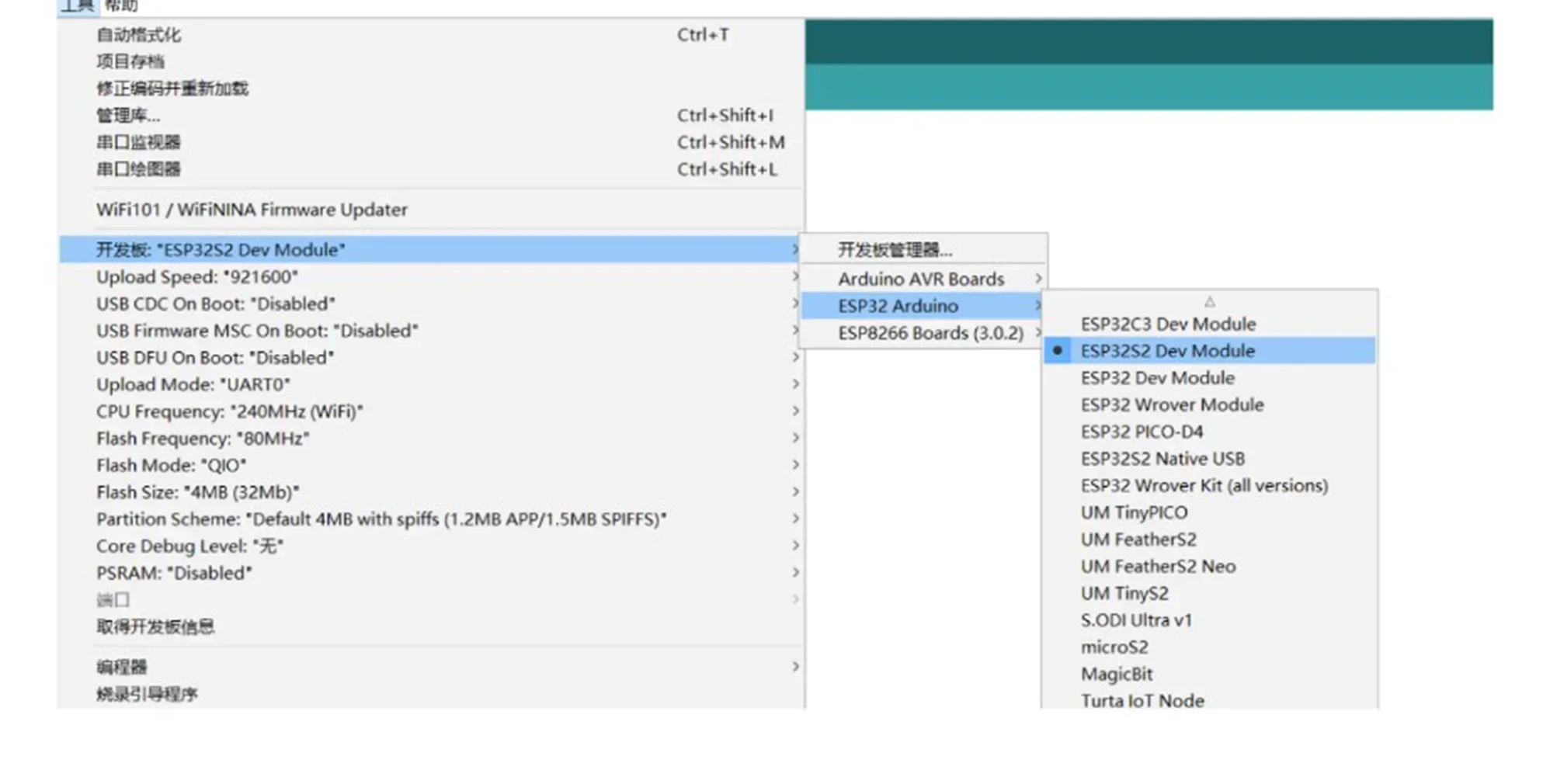Select 自动格式化 in the Tools menu

[x=431, y=35]
